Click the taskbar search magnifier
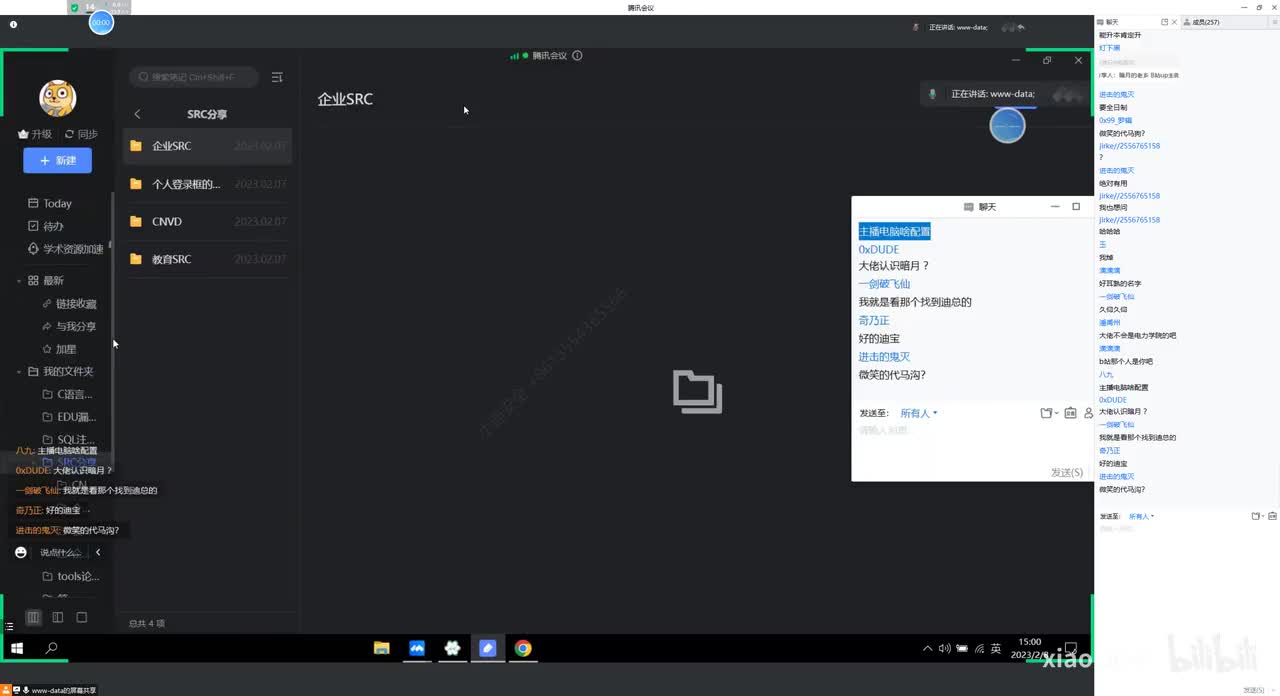The width and height of the screenshot is (1280, 696). (x=52, y=648)
